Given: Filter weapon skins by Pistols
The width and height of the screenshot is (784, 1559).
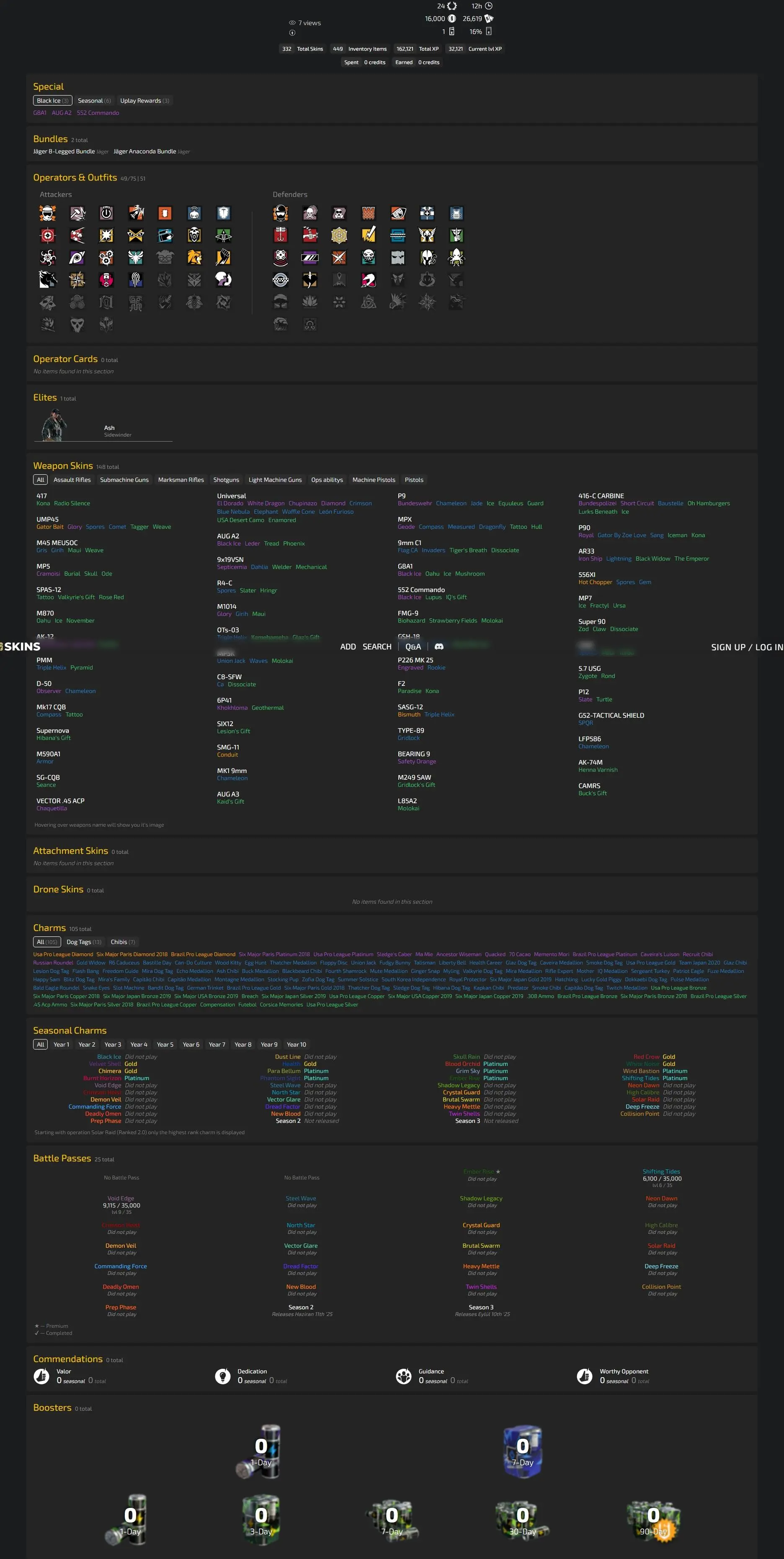Looking at the screenshot, I should tap(414, 480).
